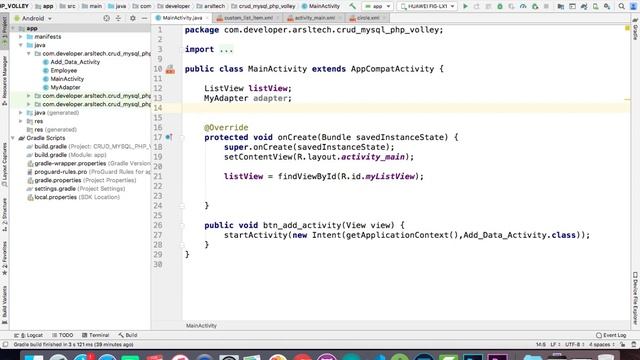Click the UTF-8 encoding in status bar
640x360 pixels.
[x=575, y=345]
